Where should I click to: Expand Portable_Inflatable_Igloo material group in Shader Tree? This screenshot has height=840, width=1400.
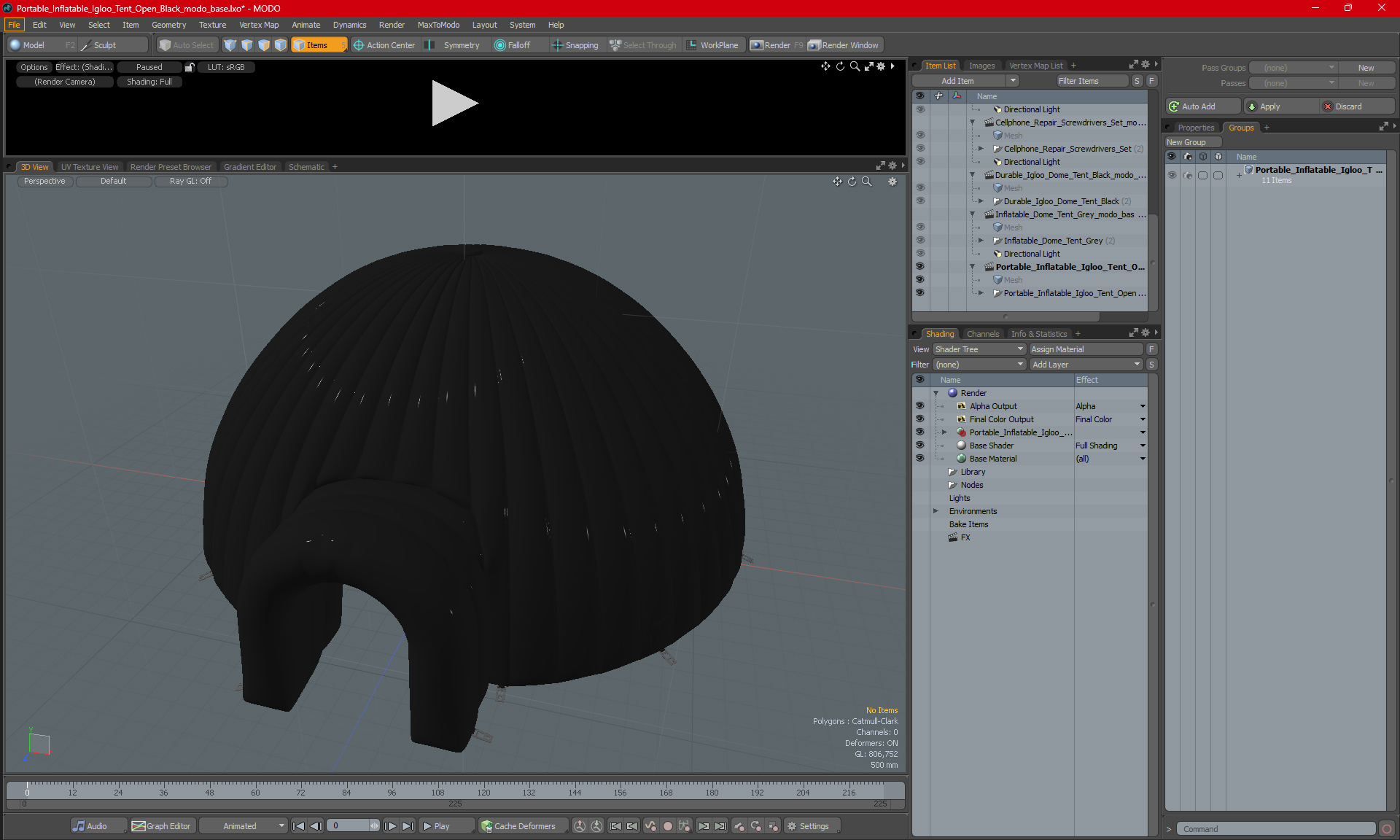944,432
